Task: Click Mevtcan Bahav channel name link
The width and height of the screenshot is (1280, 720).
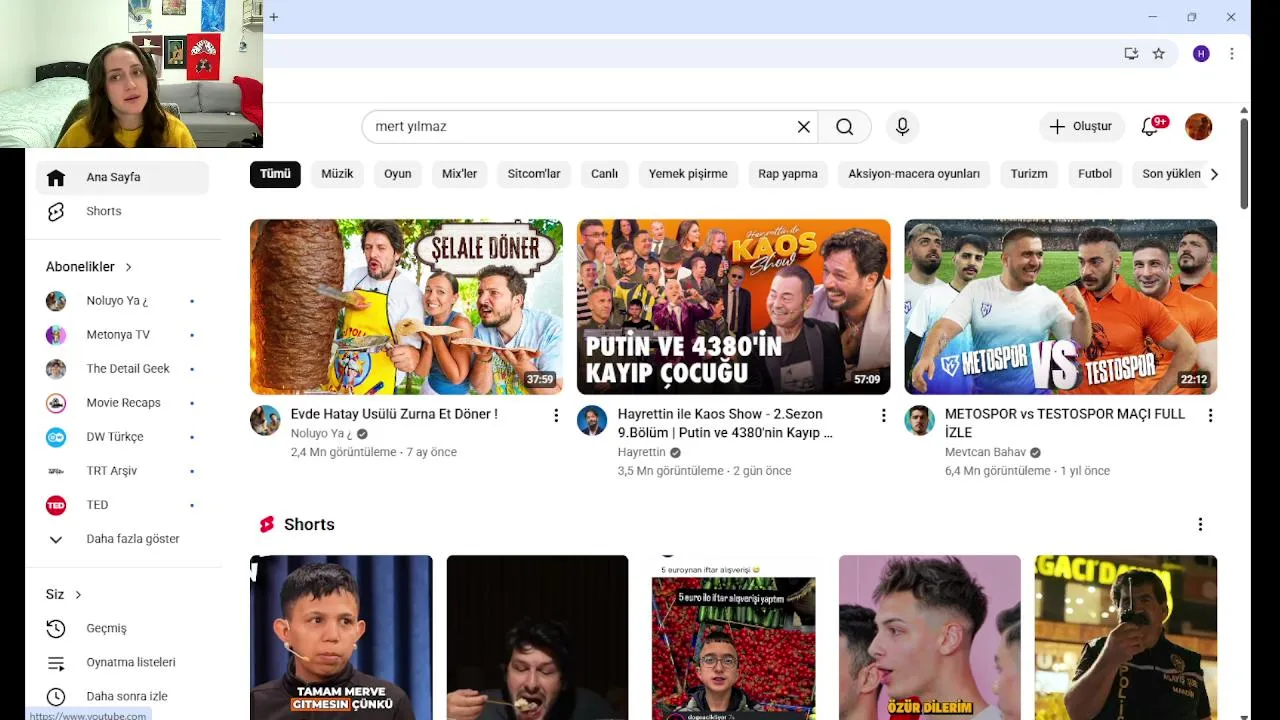Action: click(x=985, y=452)
